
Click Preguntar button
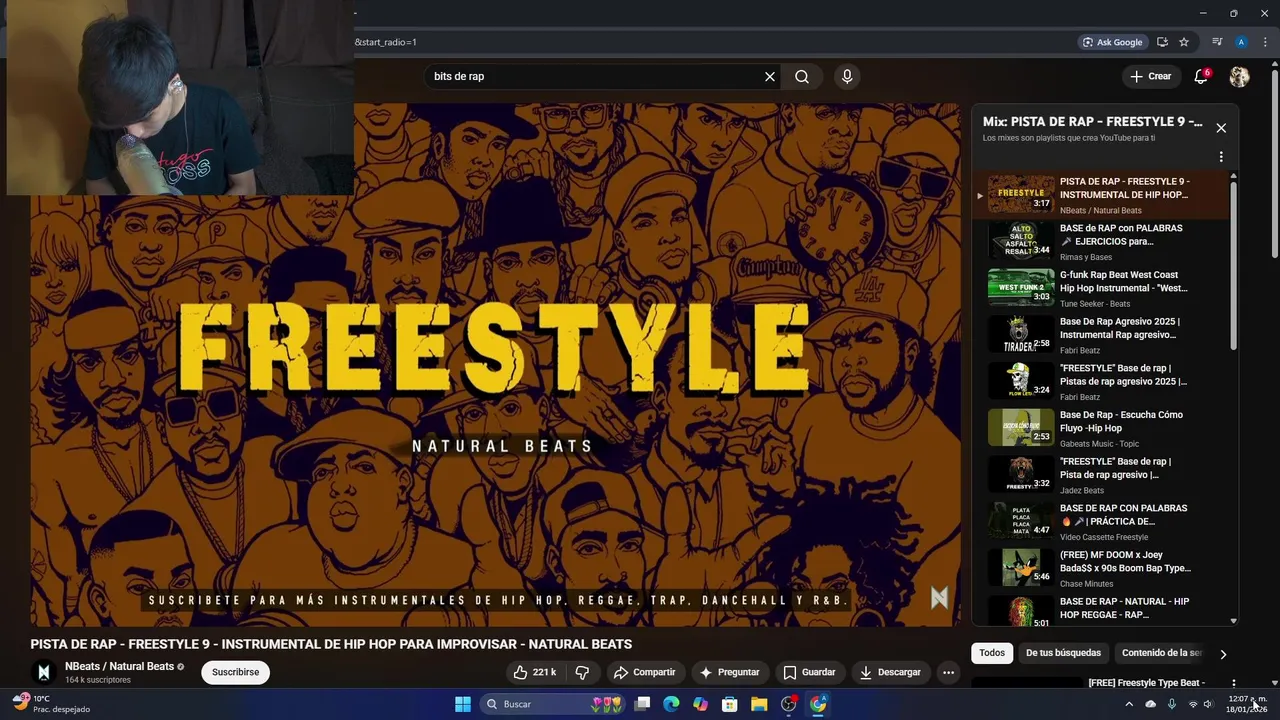[x=729, y=672]
